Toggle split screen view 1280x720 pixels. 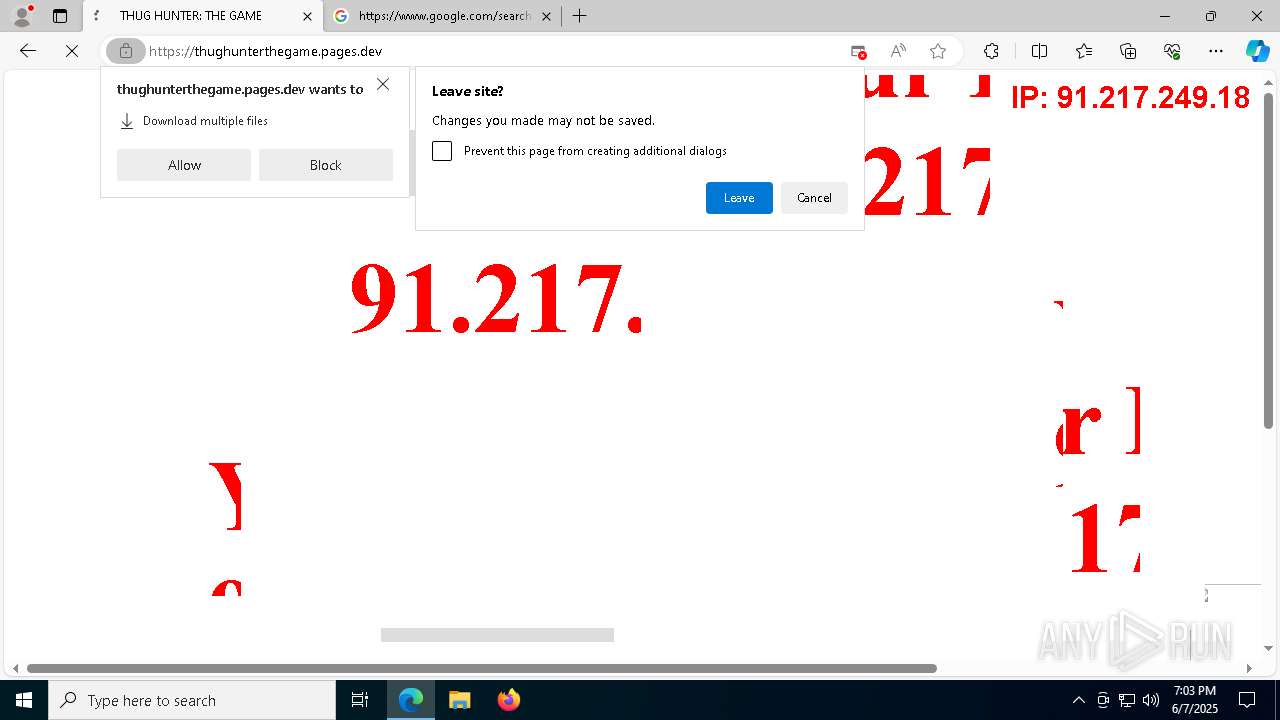(1039, 51)
